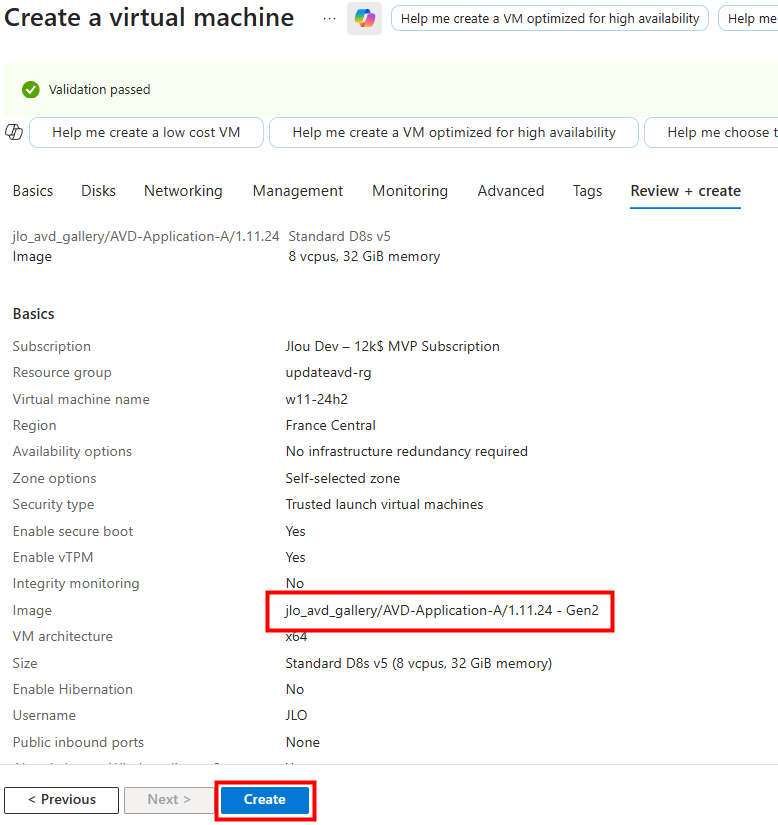The height and width of the screenshot is (825, 778).
Task: Open the Monitoring tab
Action: pyautogui.click(x=410, y=191)
